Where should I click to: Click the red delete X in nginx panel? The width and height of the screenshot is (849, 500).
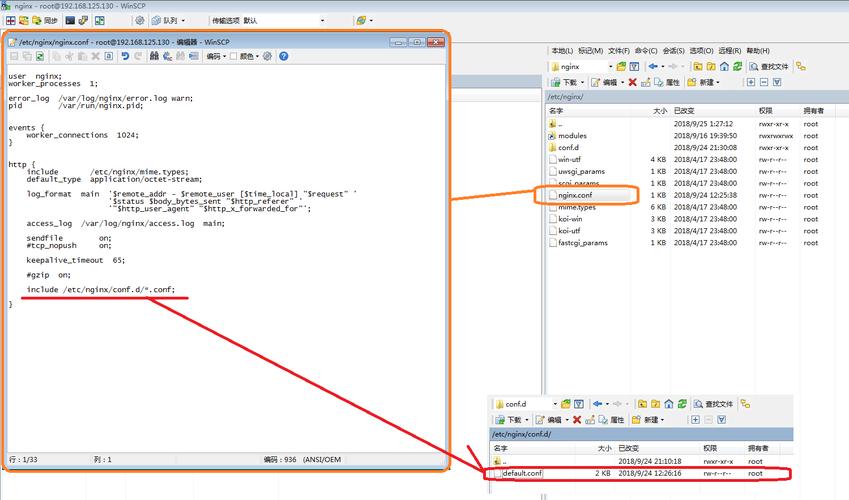[632, 82]
